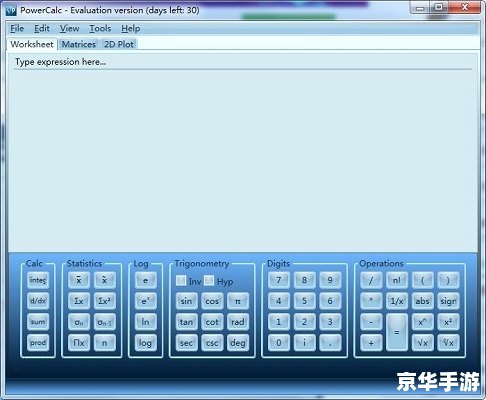Switch to the Matrices tab
The image size is (486, 400).
[79, 44]
